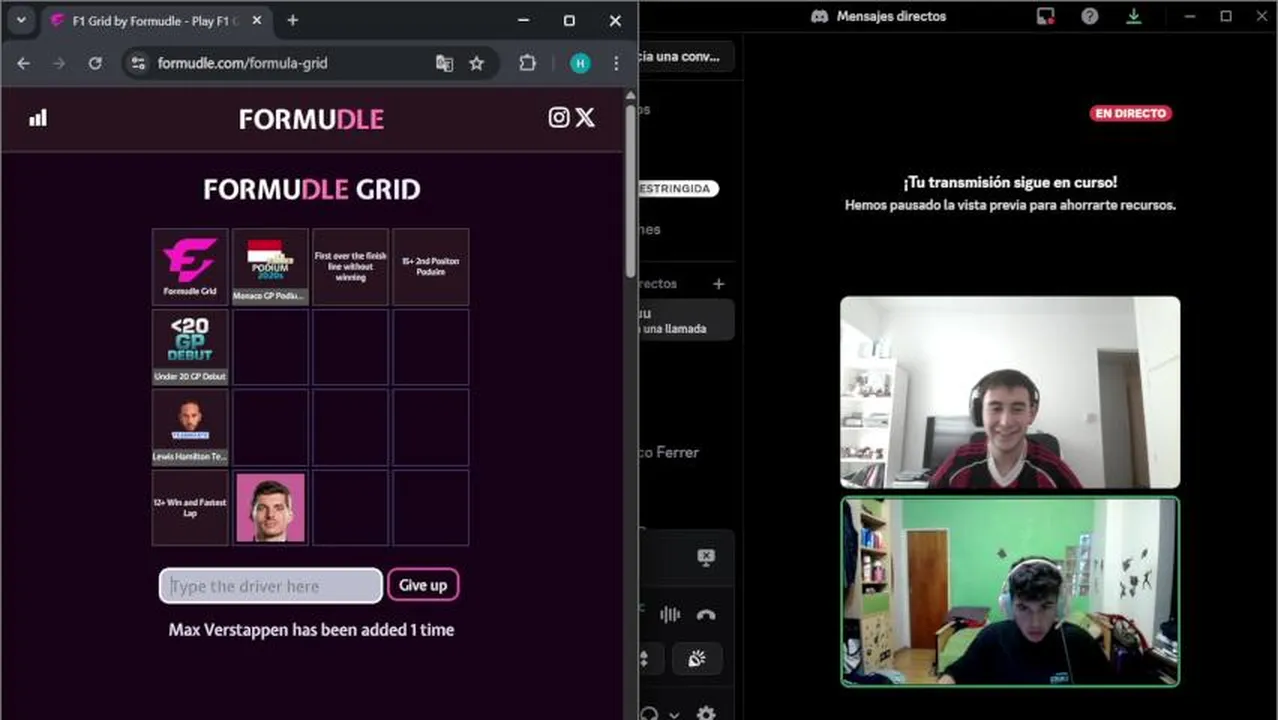The width and height of the screenshot is (1278, 720).
Task: Click the Formudle page vertical scrollbar
Action: pos(630,190)
